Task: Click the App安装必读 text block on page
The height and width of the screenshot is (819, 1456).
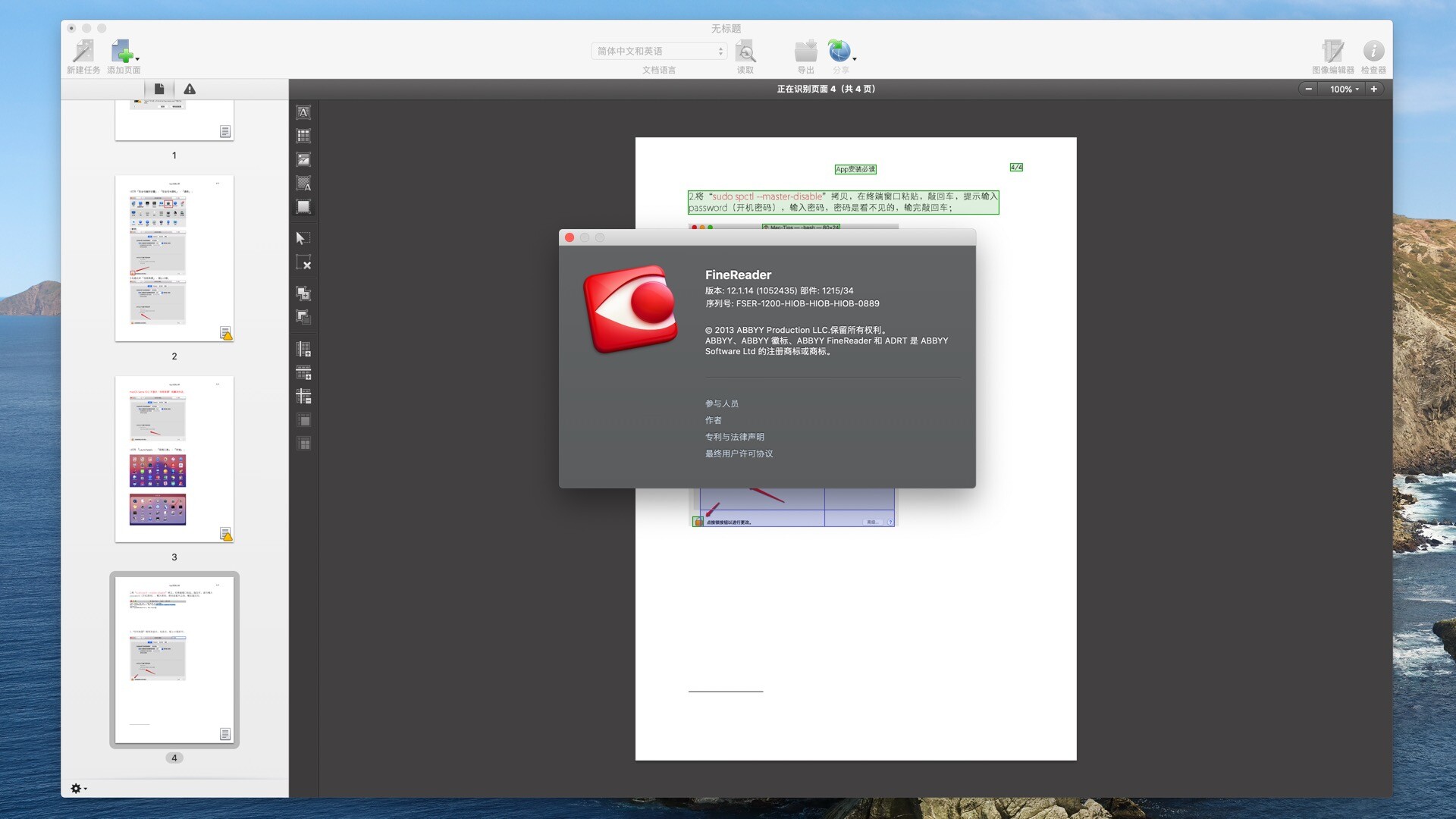Action: 855,169
